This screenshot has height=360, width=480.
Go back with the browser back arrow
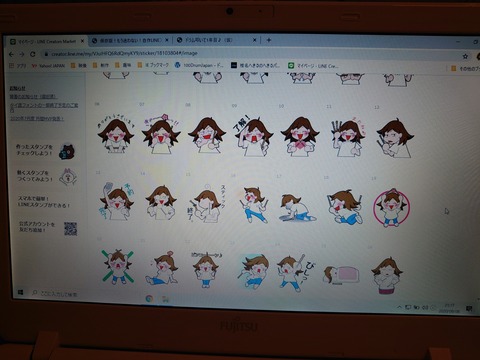pyautogui.click(x=12, y=54)
